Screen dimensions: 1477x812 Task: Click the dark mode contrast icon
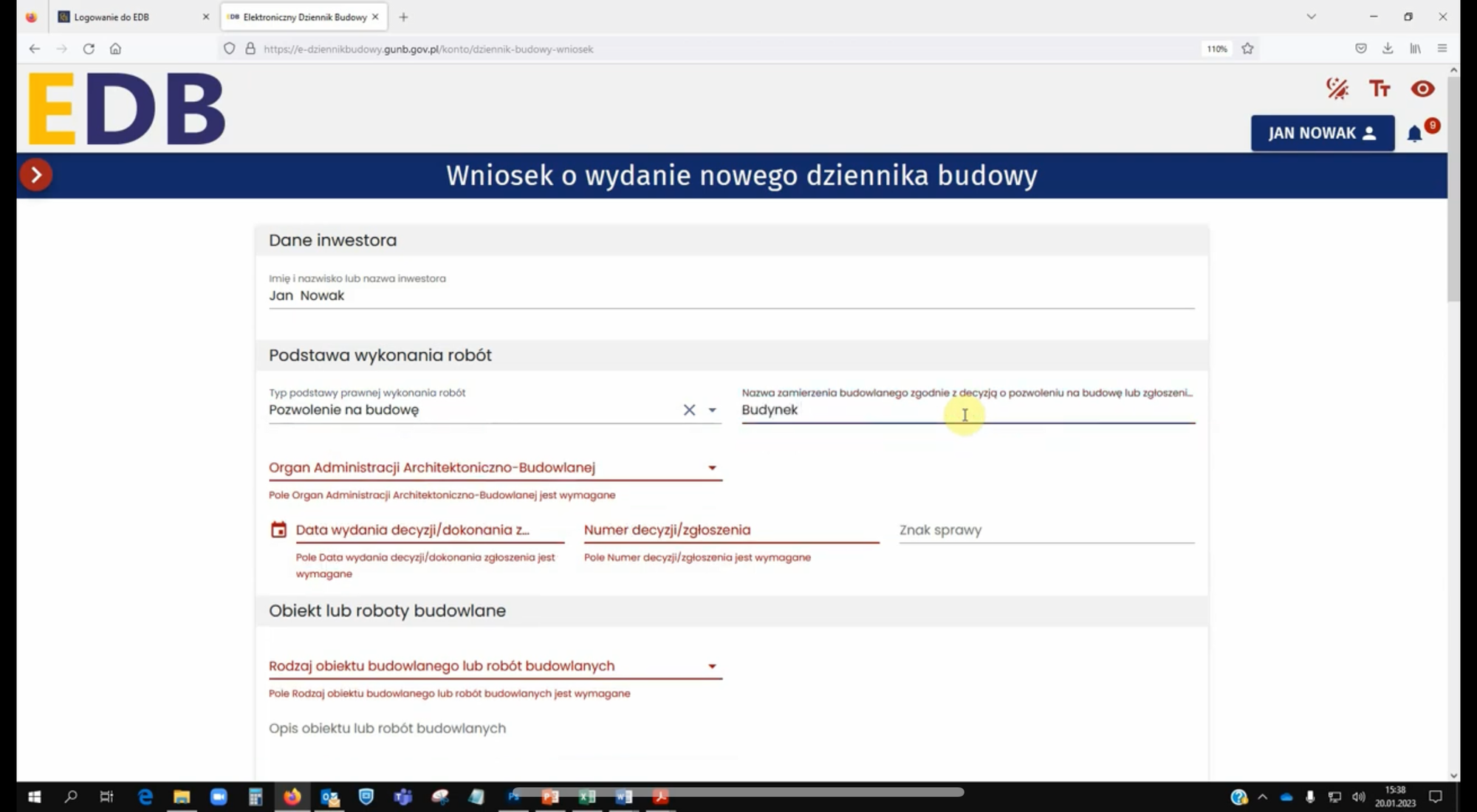click(x=1336, y=89)
